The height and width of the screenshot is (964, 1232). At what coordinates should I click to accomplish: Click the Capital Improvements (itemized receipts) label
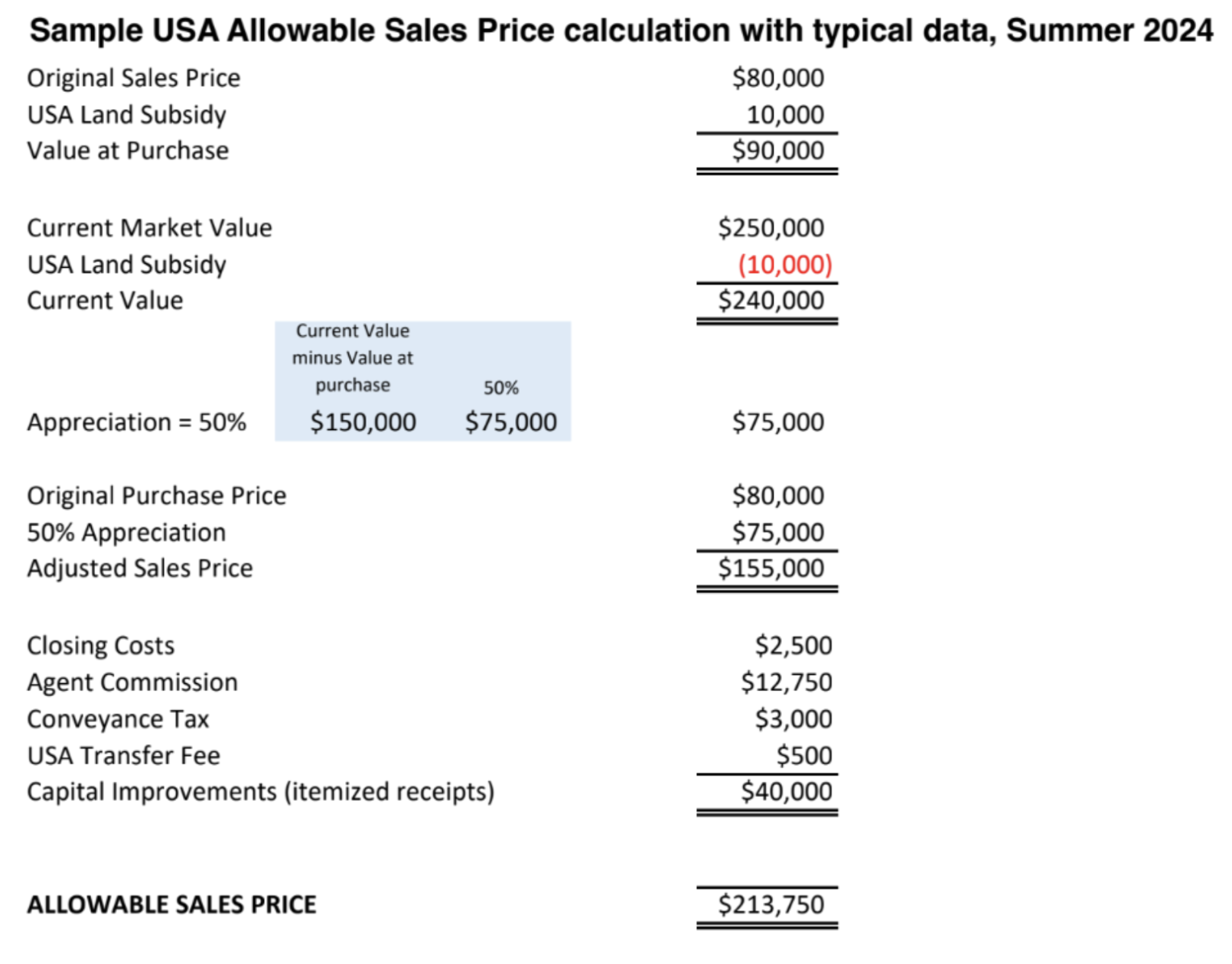[x=260, y=792]
